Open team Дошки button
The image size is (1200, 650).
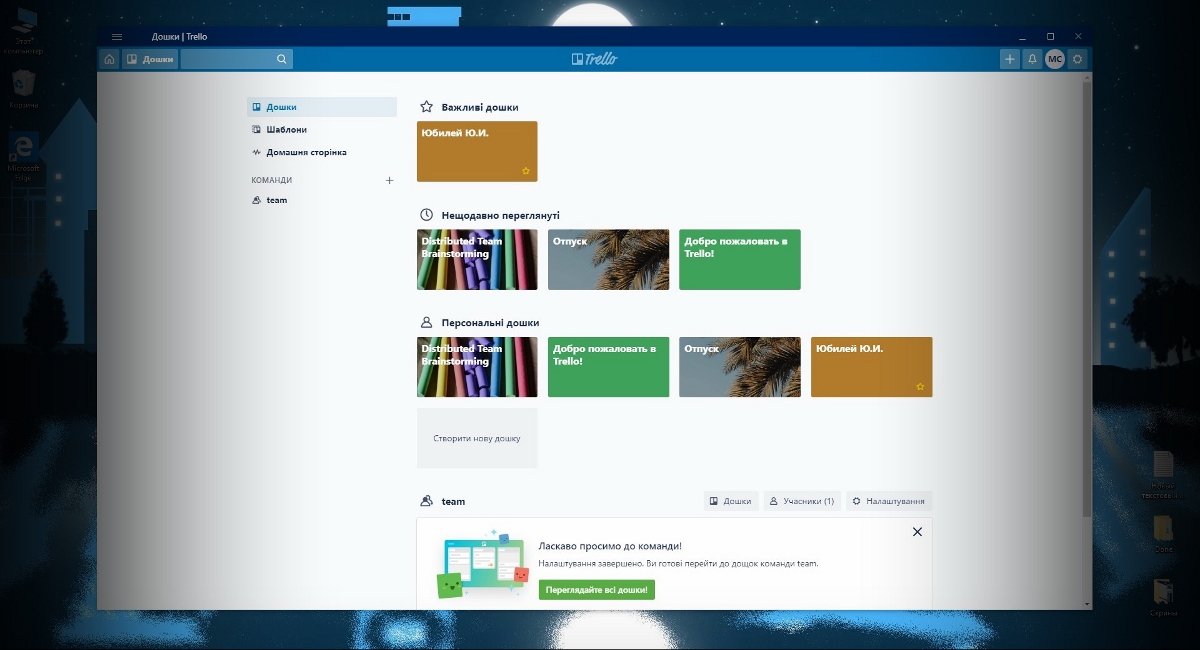tap(731, 501)
